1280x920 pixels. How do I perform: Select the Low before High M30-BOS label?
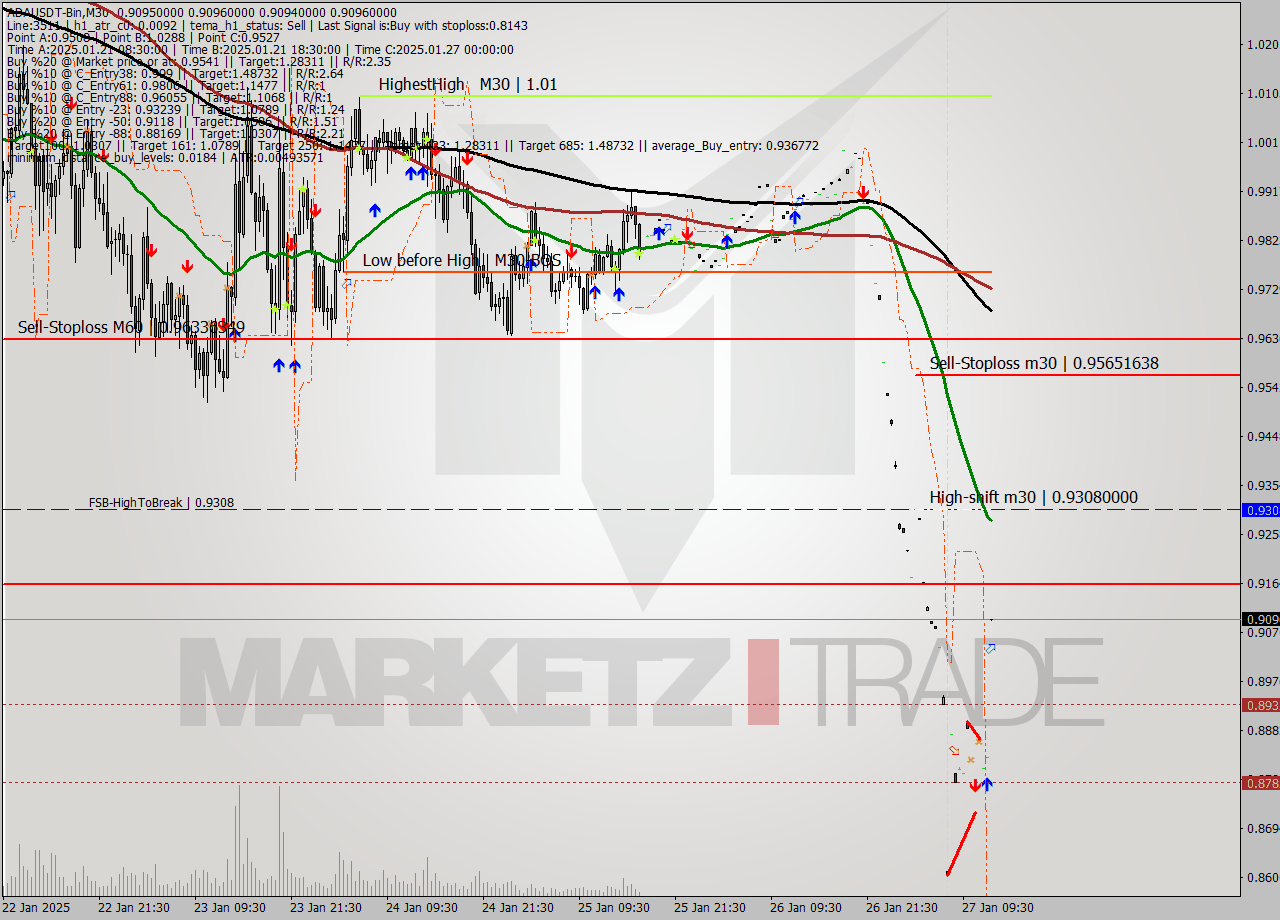point(461,261)
